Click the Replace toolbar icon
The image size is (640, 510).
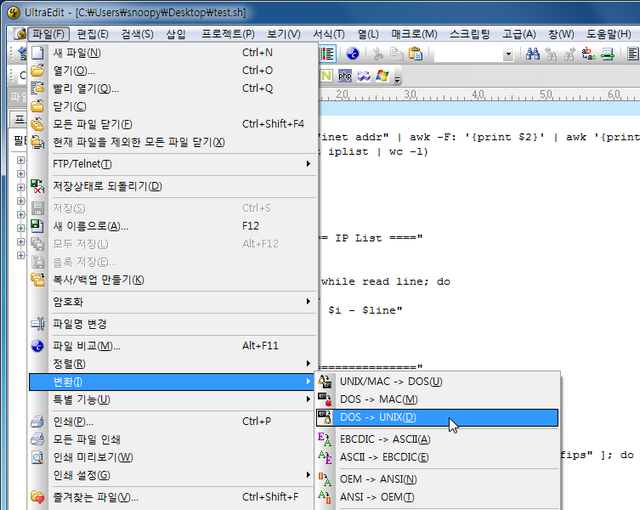pos(588,54)
